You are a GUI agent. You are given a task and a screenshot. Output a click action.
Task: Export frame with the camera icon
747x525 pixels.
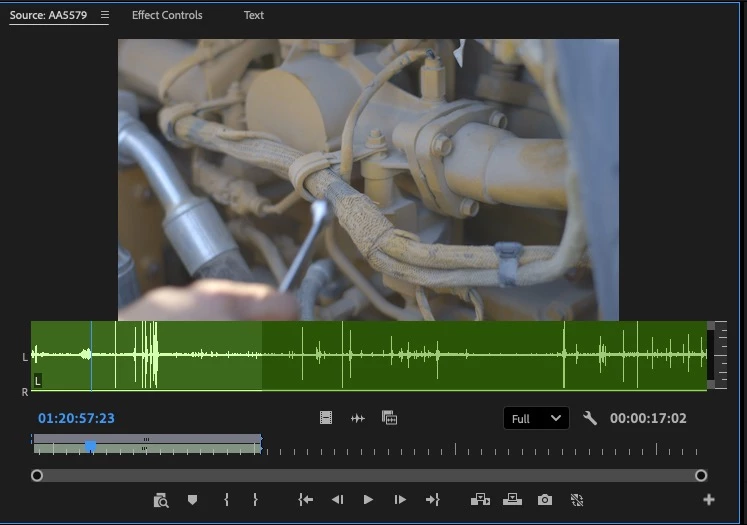click(x=545, y=500)
